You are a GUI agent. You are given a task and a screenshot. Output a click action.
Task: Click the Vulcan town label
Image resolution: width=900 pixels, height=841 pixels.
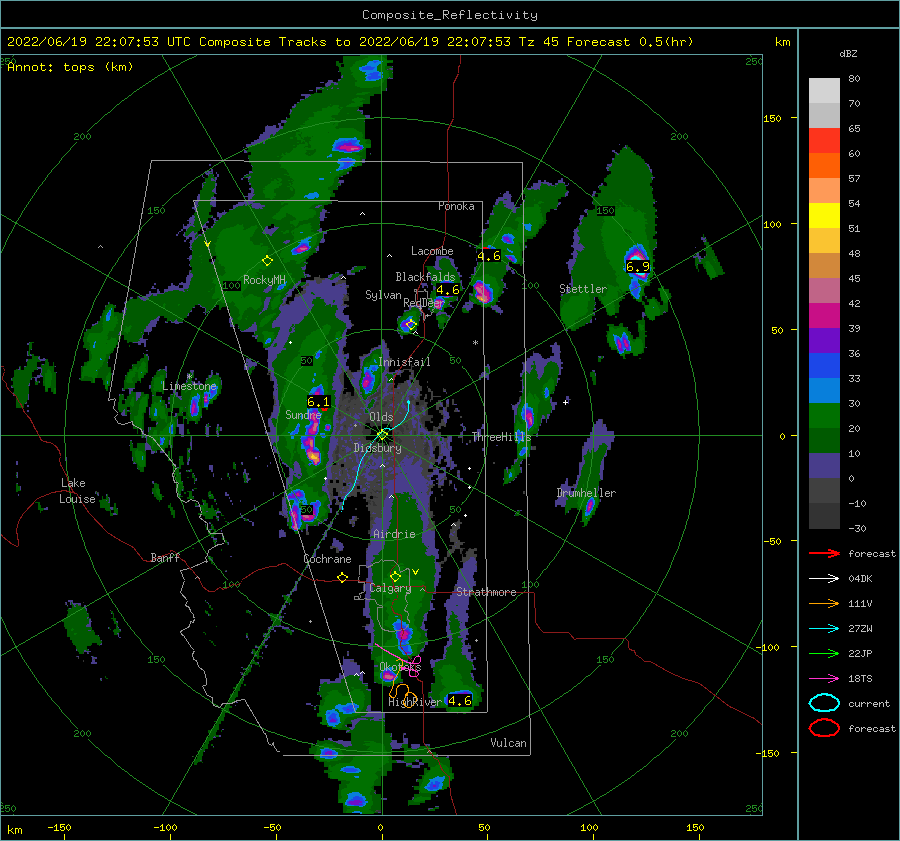(x=509, y=743)
